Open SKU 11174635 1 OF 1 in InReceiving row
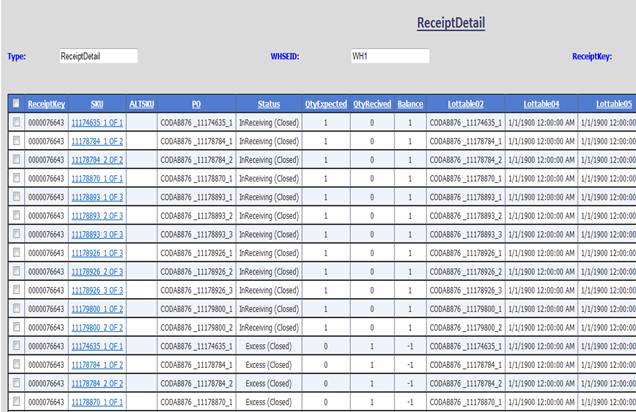This screenshot has width=636, height=412. pyautogui.click(x=97, y=122)
